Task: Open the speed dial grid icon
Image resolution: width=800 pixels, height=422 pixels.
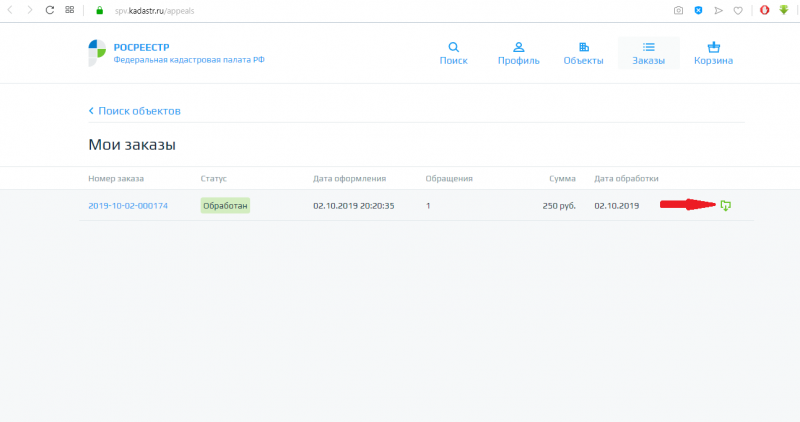Action: tap(69, 10)
